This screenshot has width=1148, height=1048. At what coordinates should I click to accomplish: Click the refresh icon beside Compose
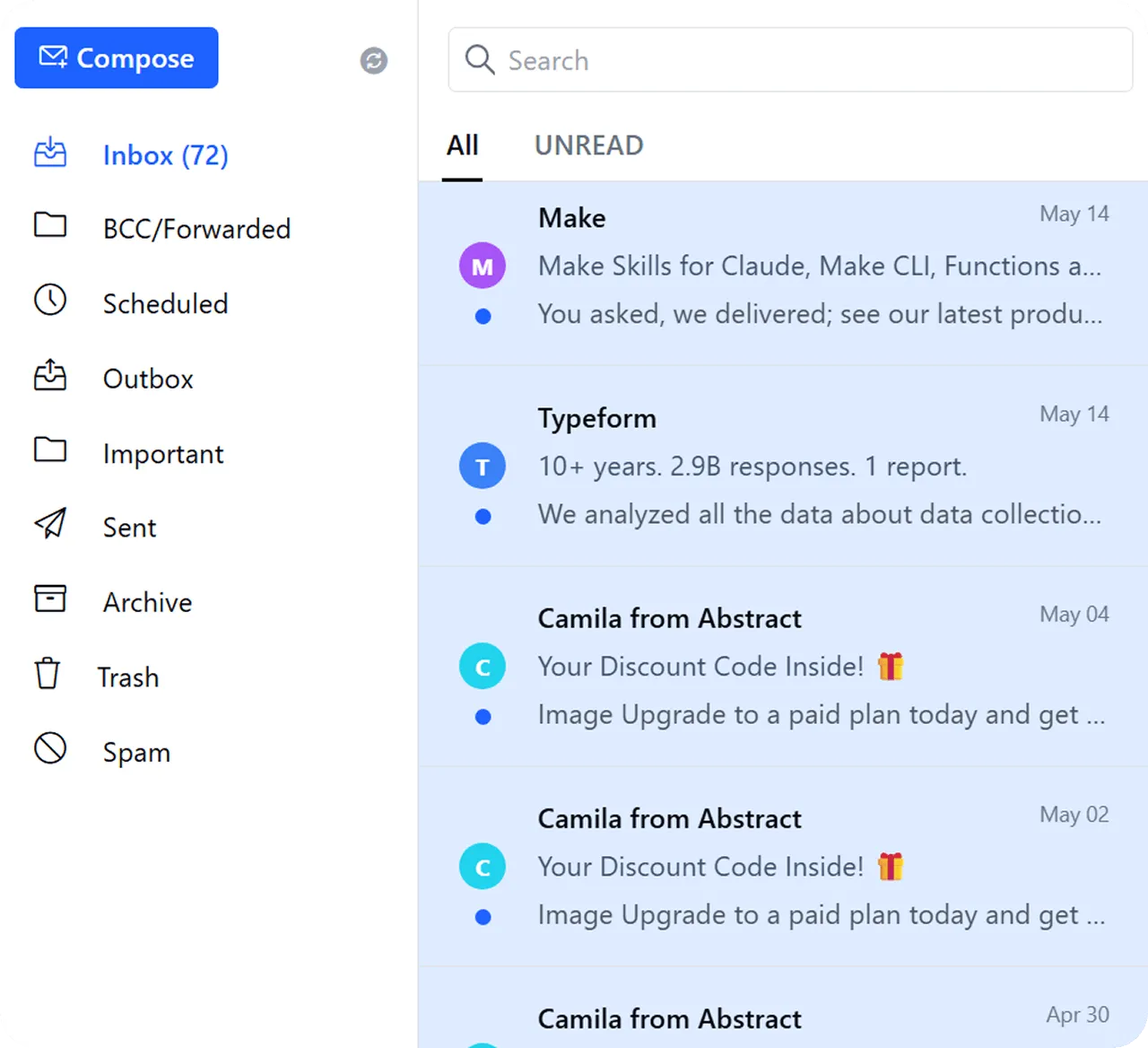(x=374, y=60)
